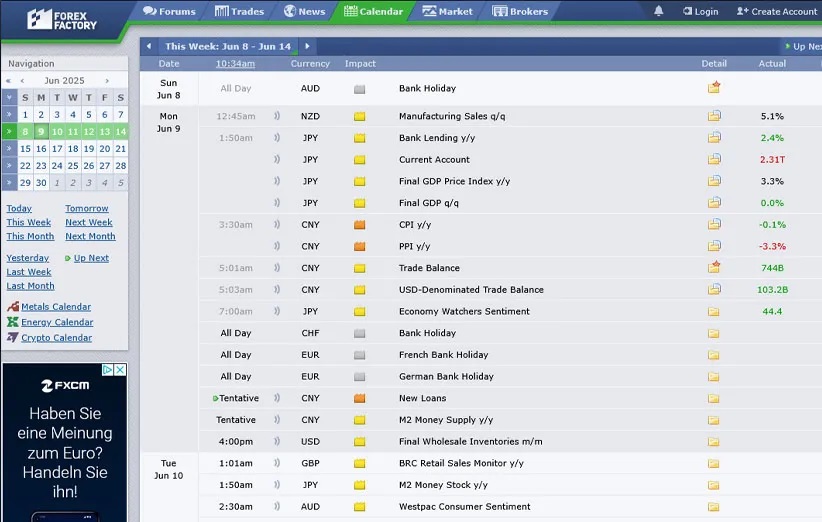Toggle alert sound icon for CPI y/y event
The height and width of the screenshot is (522, 822).
(277, 225)
